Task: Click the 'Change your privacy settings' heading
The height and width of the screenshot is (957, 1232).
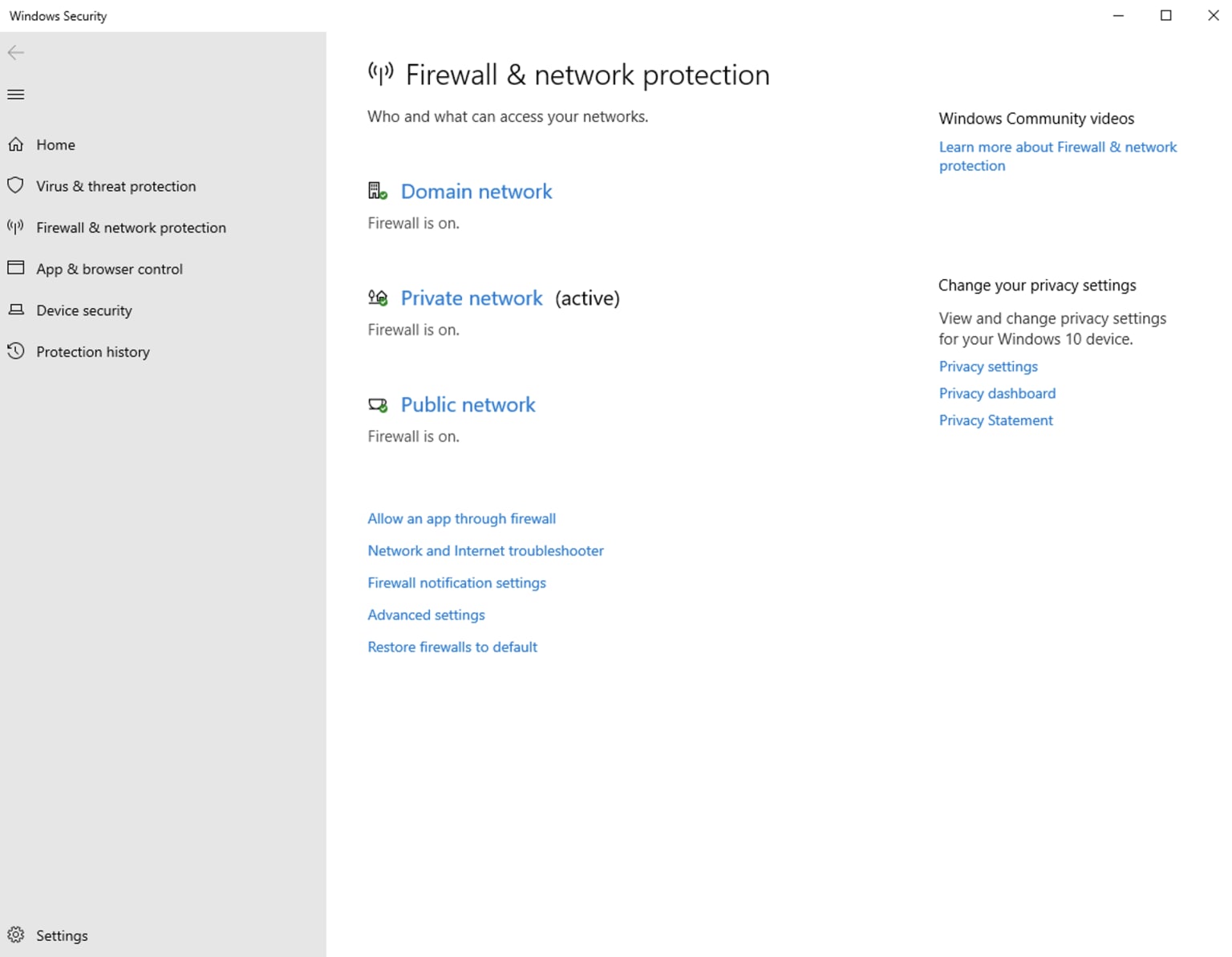Action: [x=1037, y=286]
